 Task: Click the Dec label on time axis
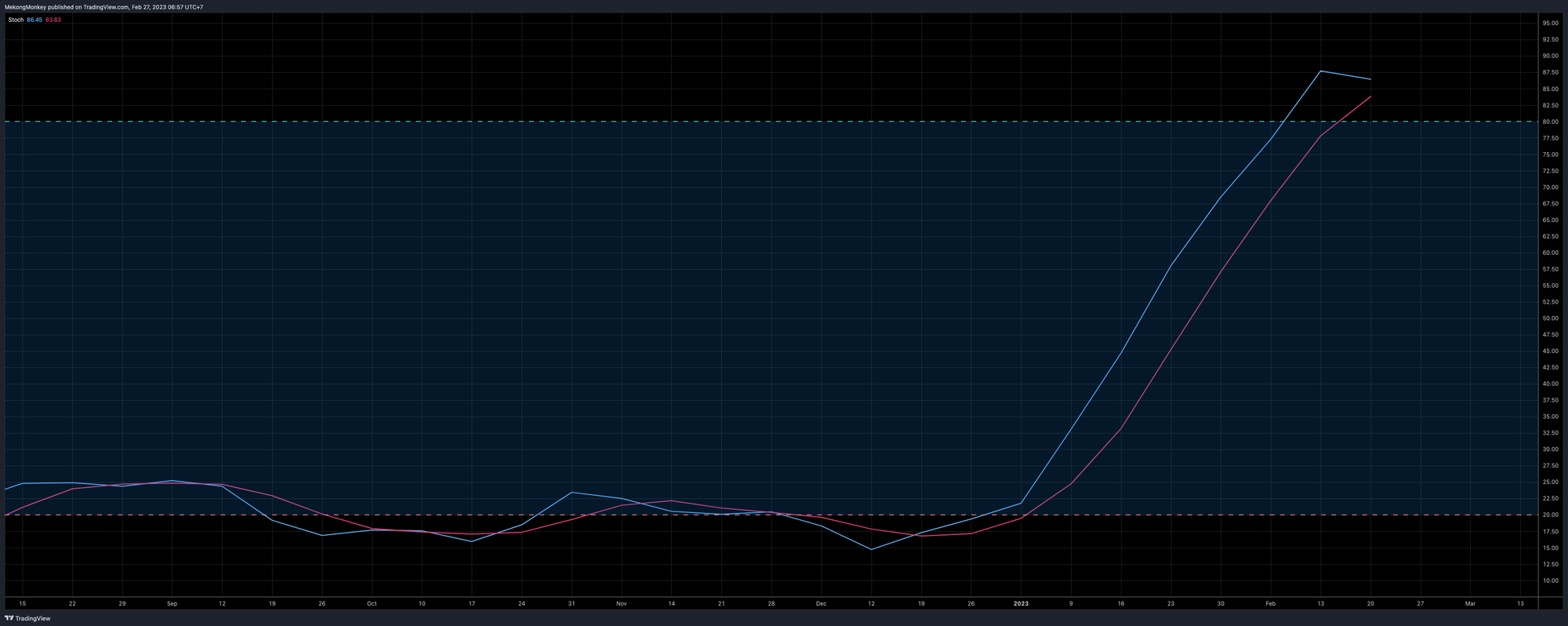coord(821,604)
